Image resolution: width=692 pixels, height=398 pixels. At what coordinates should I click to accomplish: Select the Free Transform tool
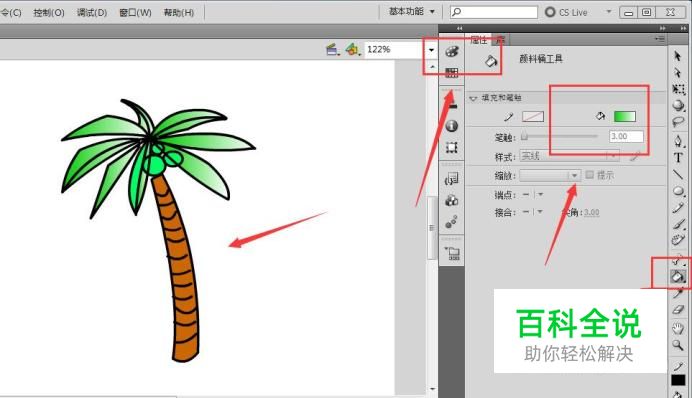[x=678, y=89]
